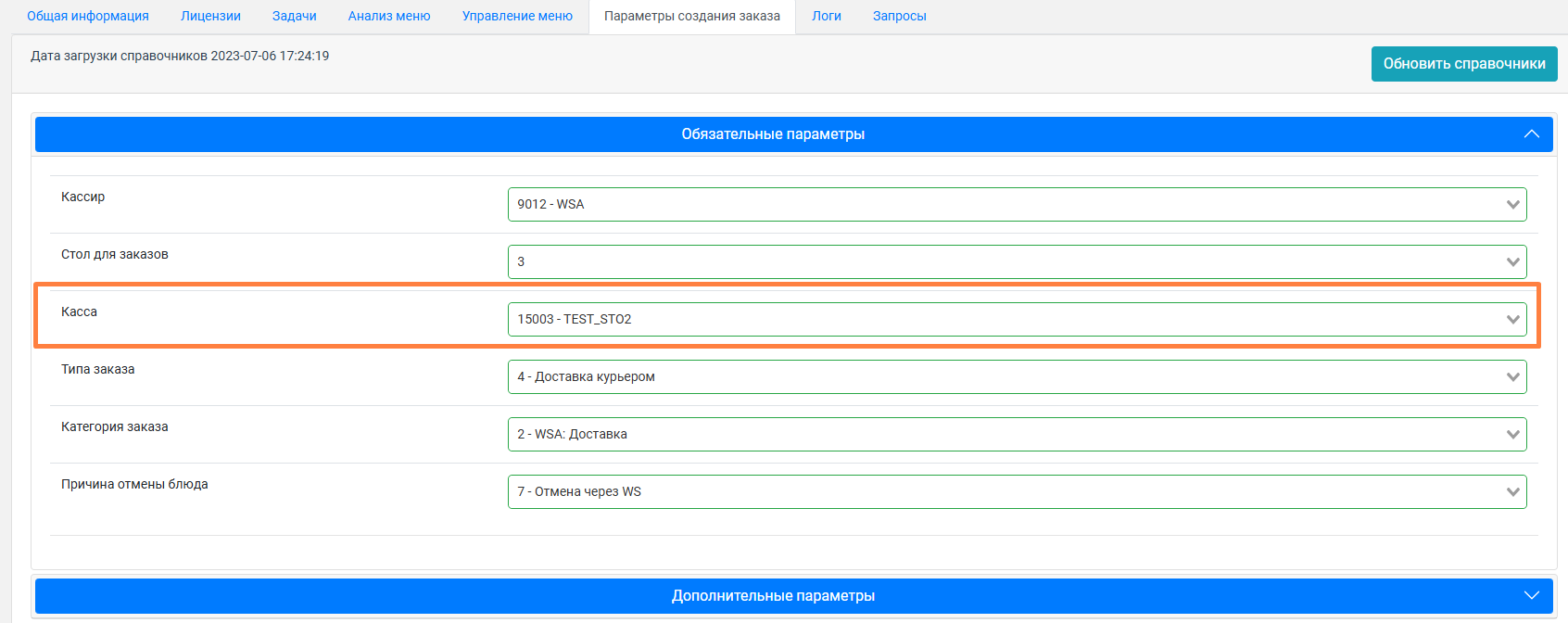Click the Обязательные параметры header title

point(773,134)
